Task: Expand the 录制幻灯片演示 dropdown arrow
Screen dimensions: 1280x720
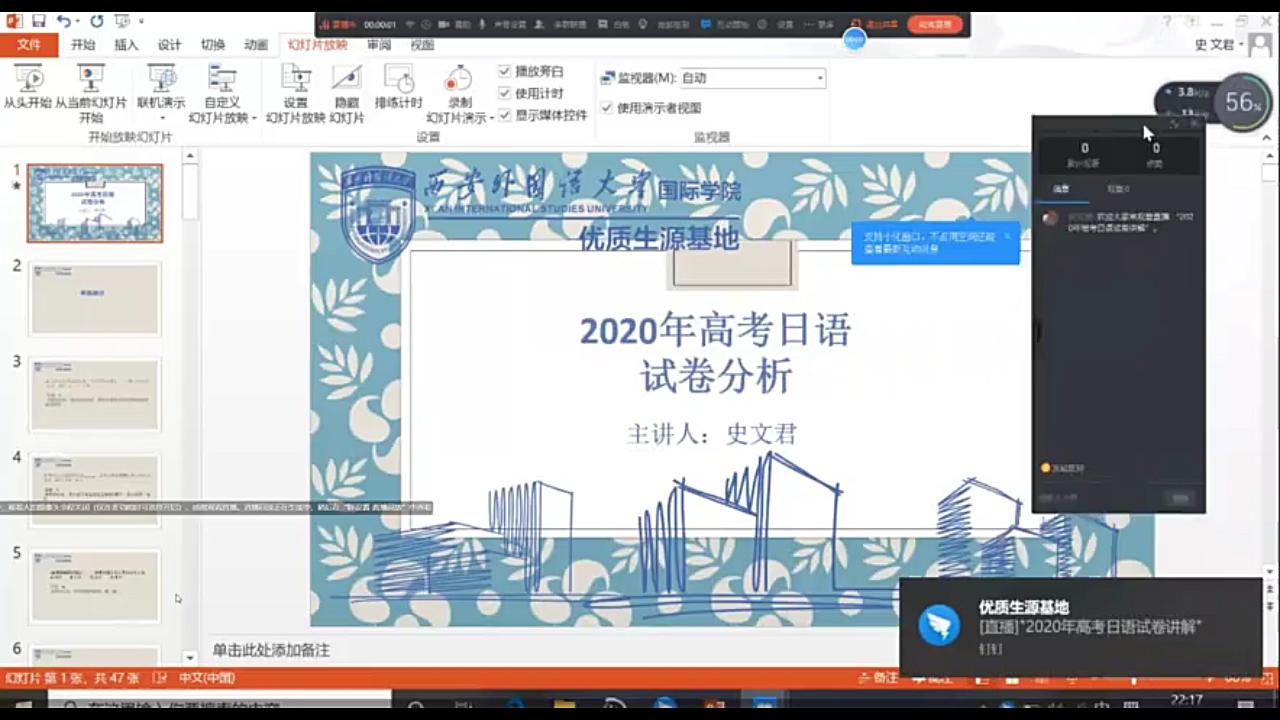Action: tap(492, 118)
